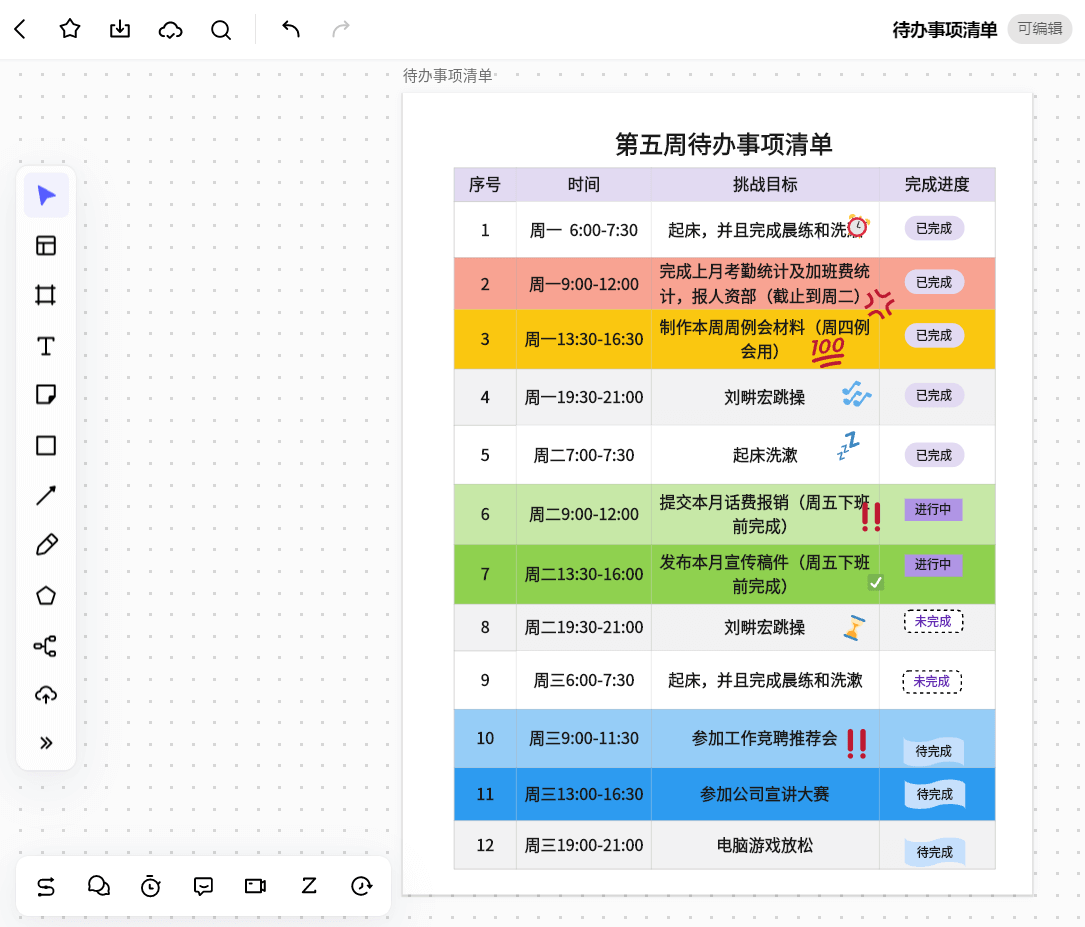This screenshot has width=1085, height=927.
Task: Click the 待完成 flag in row 12
Action: coord(935,852)
